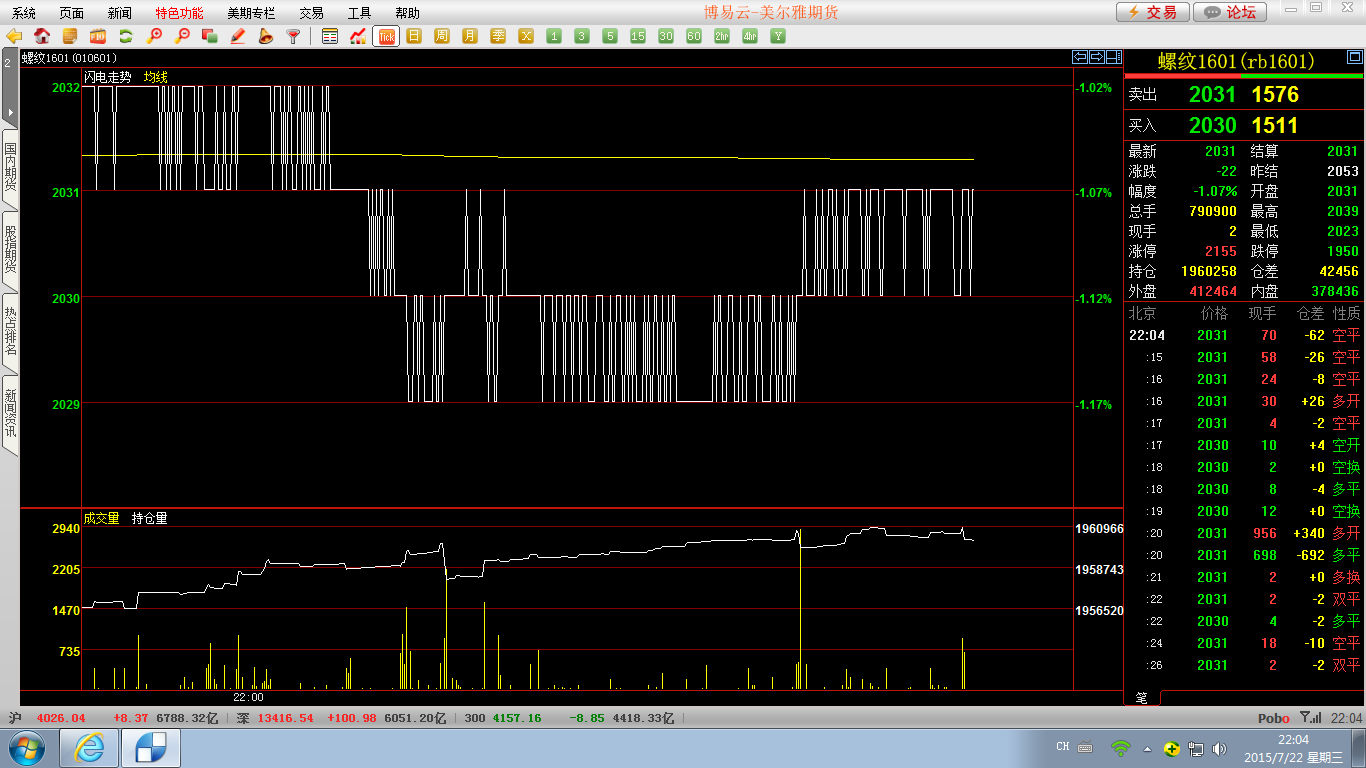
Task: Switch to the 股指期货 side tab
Action: click(x=10, y=250)
